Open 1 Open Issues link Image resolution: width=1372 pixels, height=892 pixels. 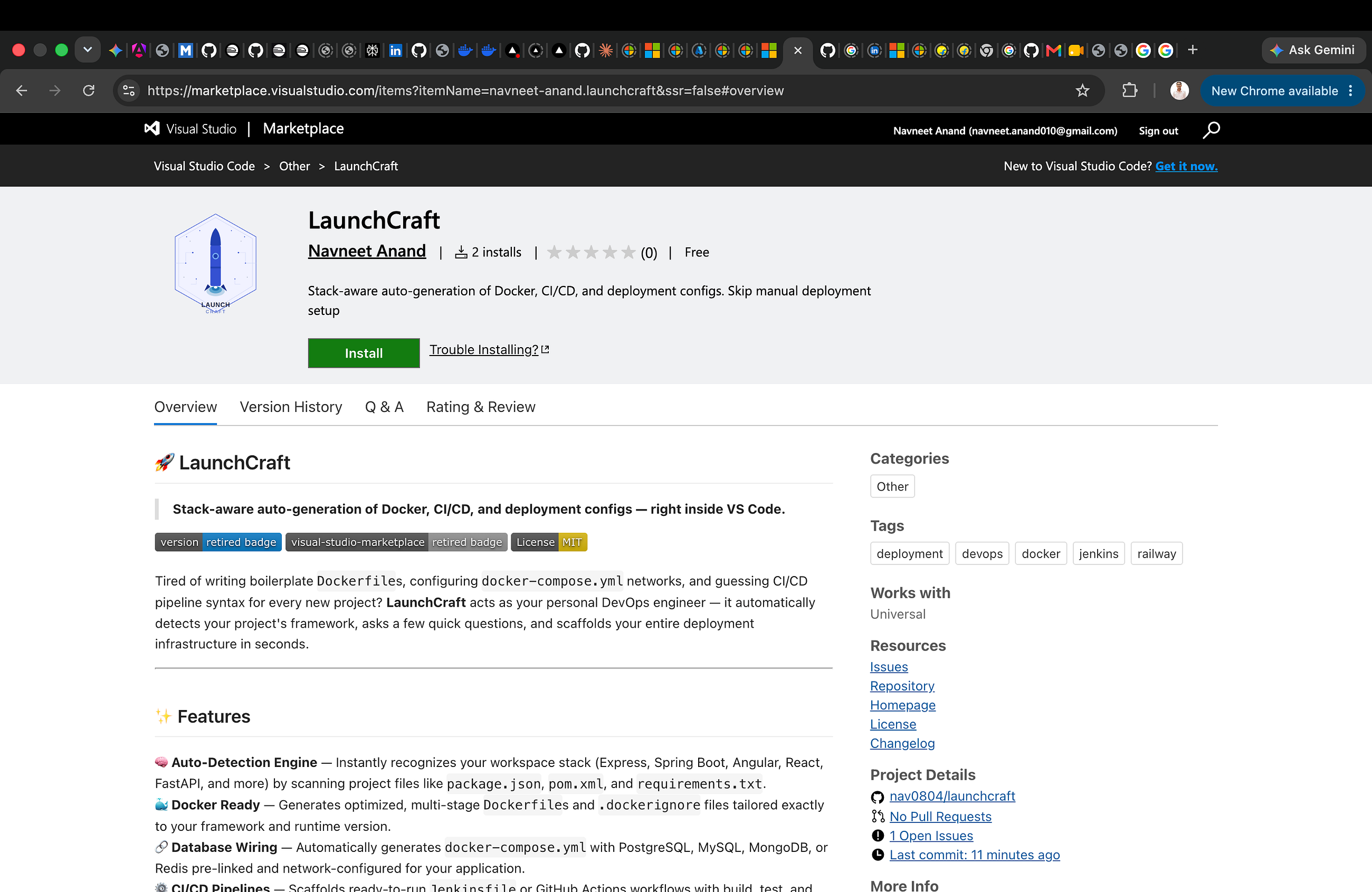point(931,836)
